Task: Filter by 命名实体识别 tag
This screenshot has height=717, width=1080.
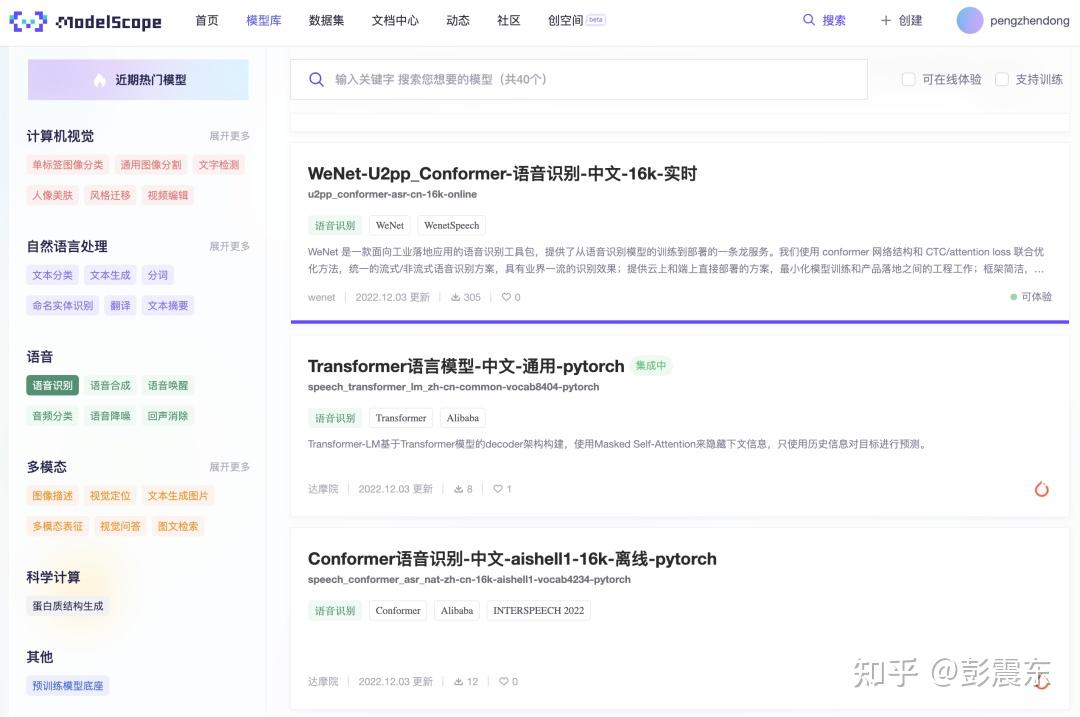Action: pyautogui.click(x=63, y=306)
